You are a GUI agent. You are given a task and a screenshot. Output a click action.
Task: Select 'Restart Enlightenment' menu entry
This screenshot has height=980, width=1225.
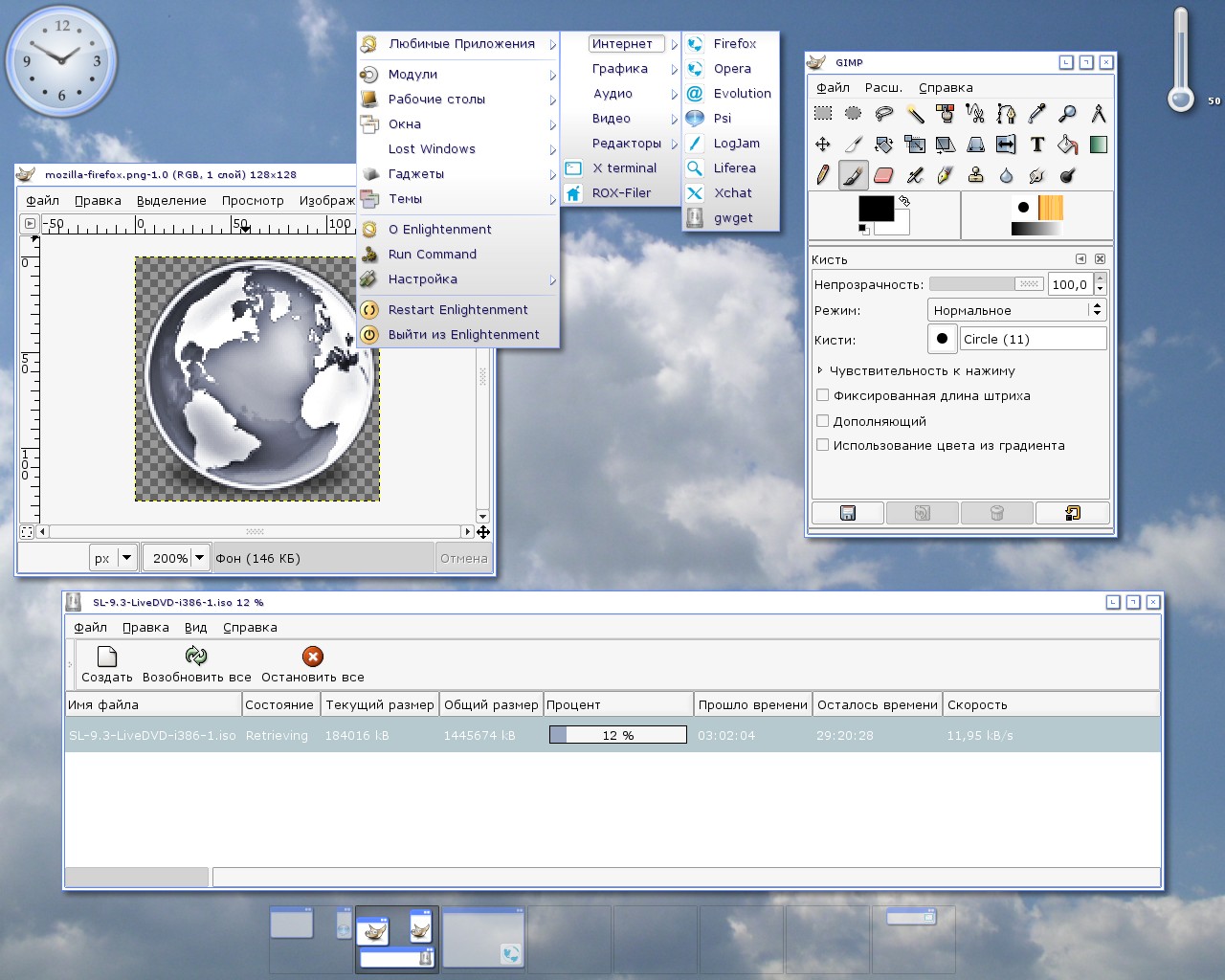457,309
